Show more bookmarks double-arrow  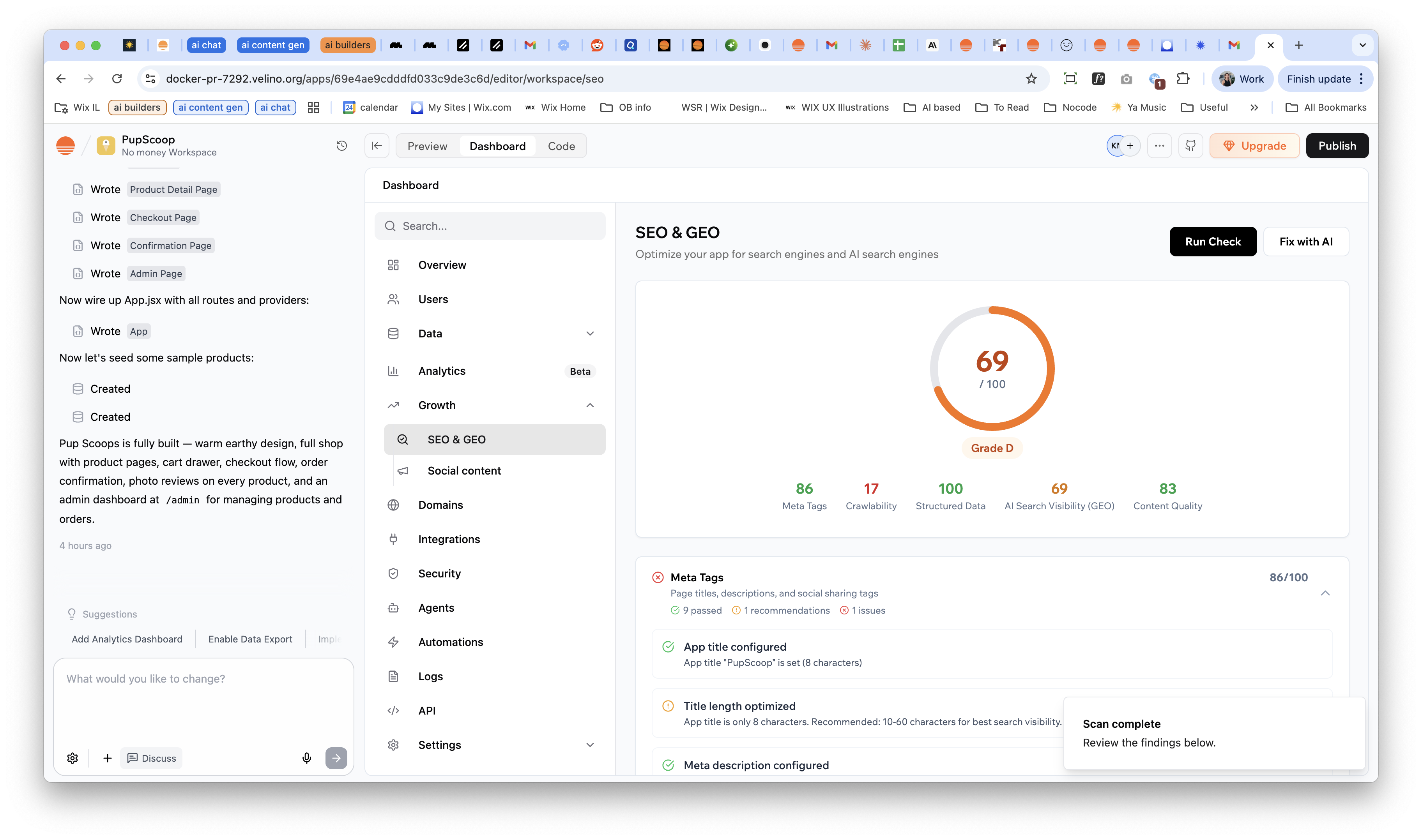coord(1254,108)
